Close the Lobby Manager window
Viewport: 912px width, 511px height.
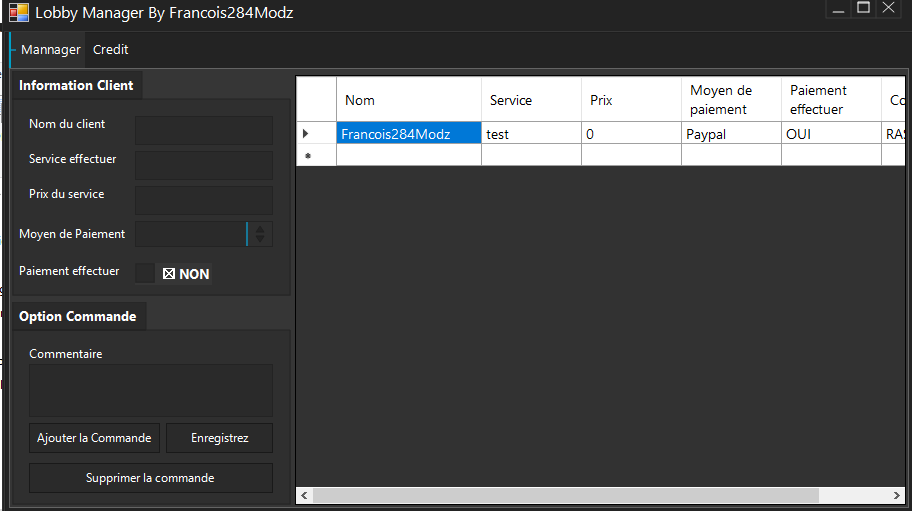pyautogui.click(x=889, y=8)
